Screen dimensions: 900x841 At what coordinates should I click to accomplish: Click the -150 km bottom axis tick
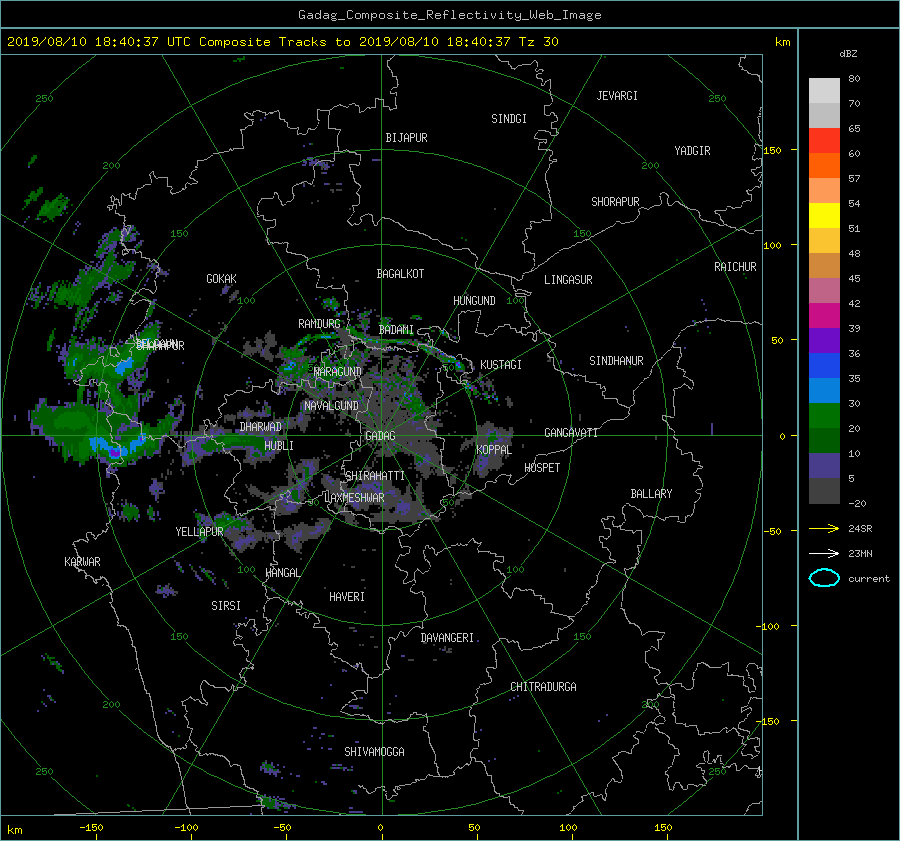[91, 828]
